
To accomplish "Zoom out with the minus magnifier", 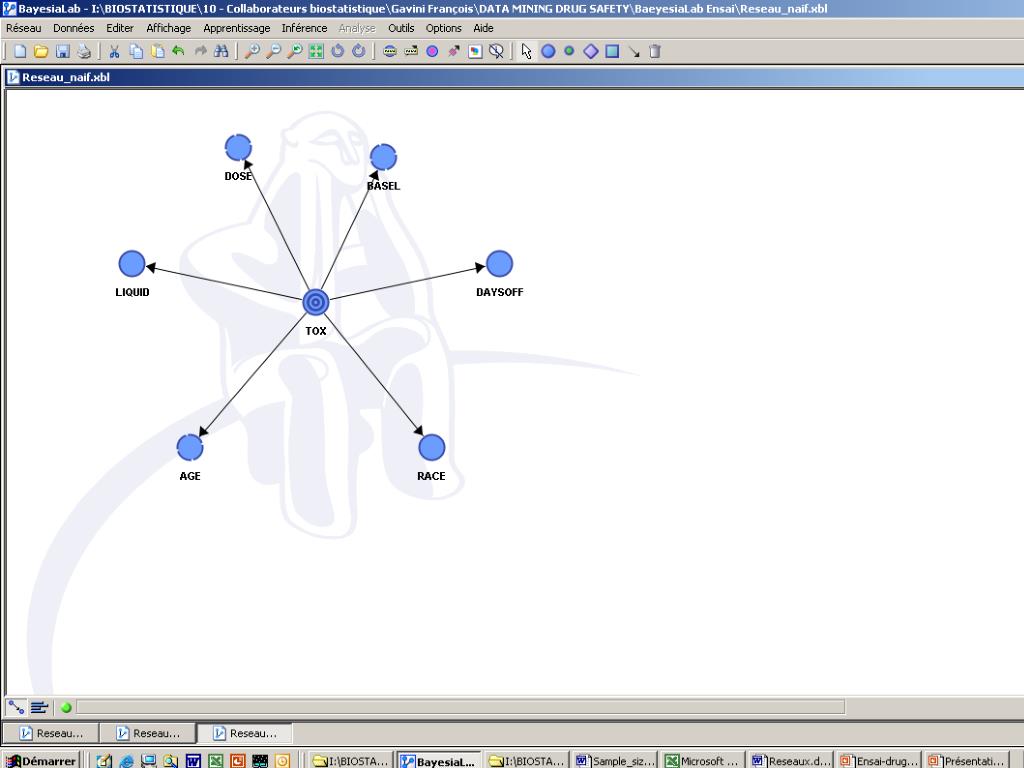I will click(273, 51).
